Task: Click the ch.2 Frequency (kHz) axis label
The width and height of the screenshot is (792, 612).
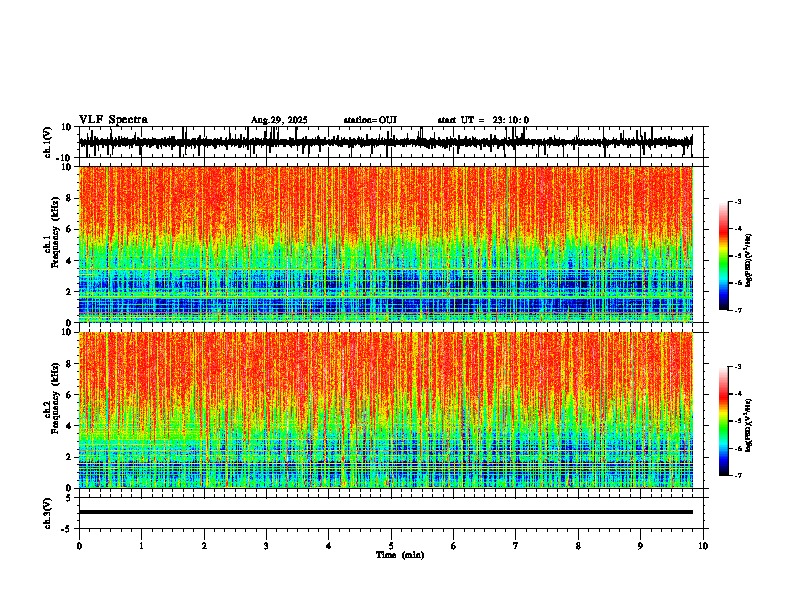Action: tap(51, 398)
